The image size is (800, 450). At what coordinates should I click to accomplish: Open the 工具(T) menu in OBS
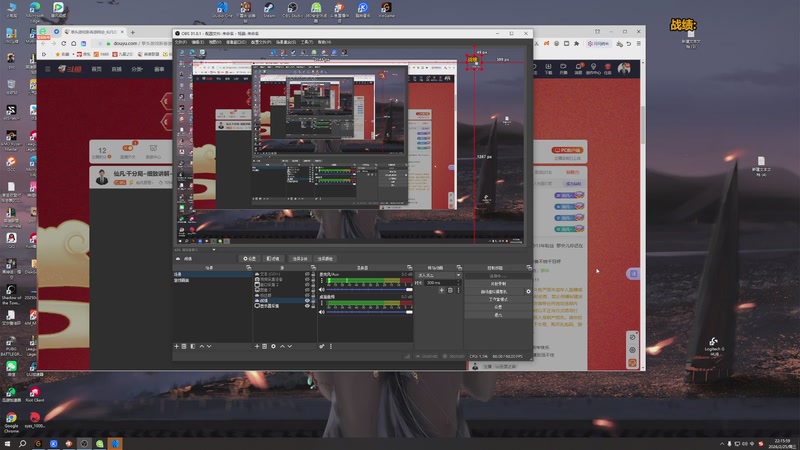point(307,42)
